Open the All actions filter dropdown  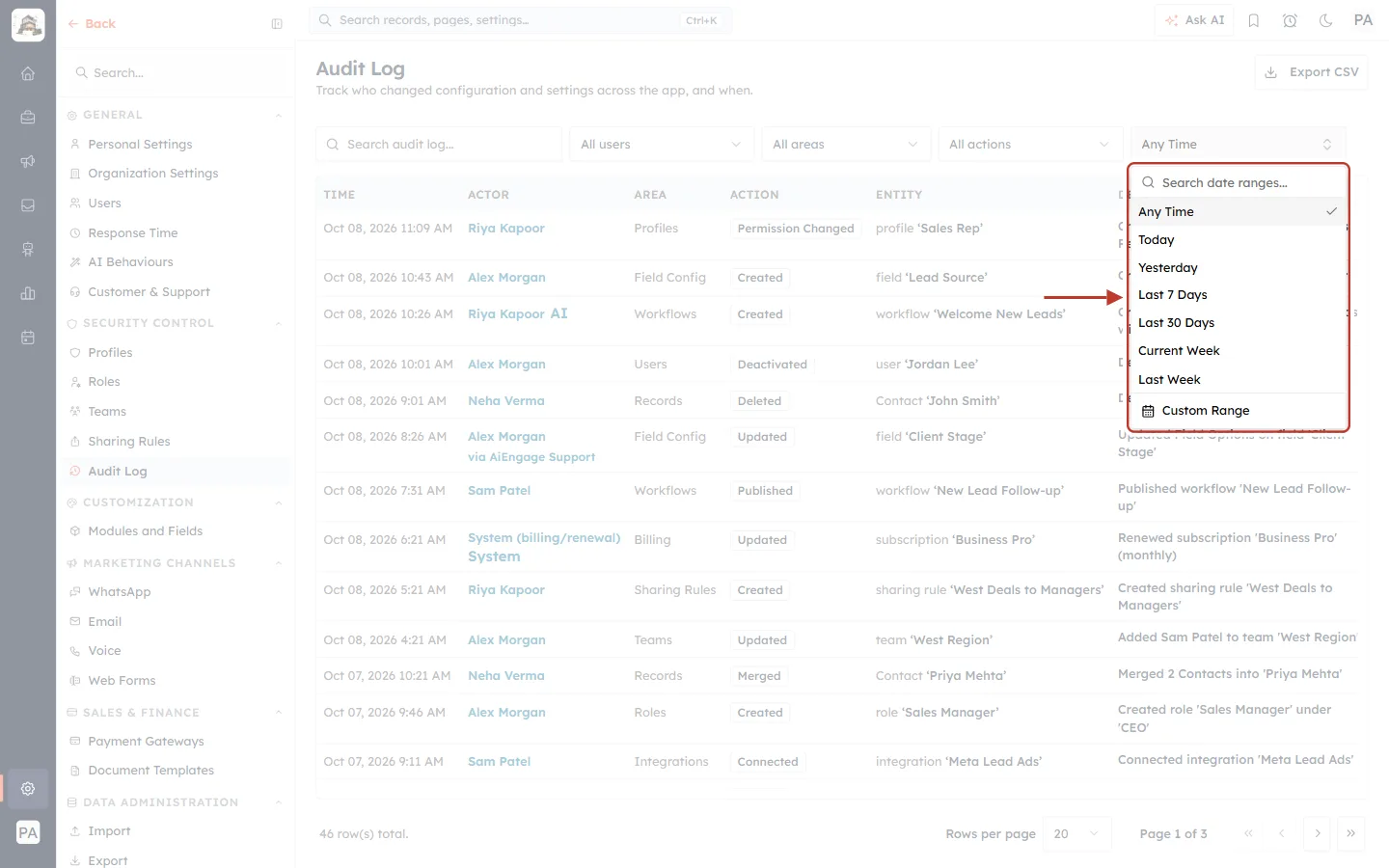point(1030,145)
